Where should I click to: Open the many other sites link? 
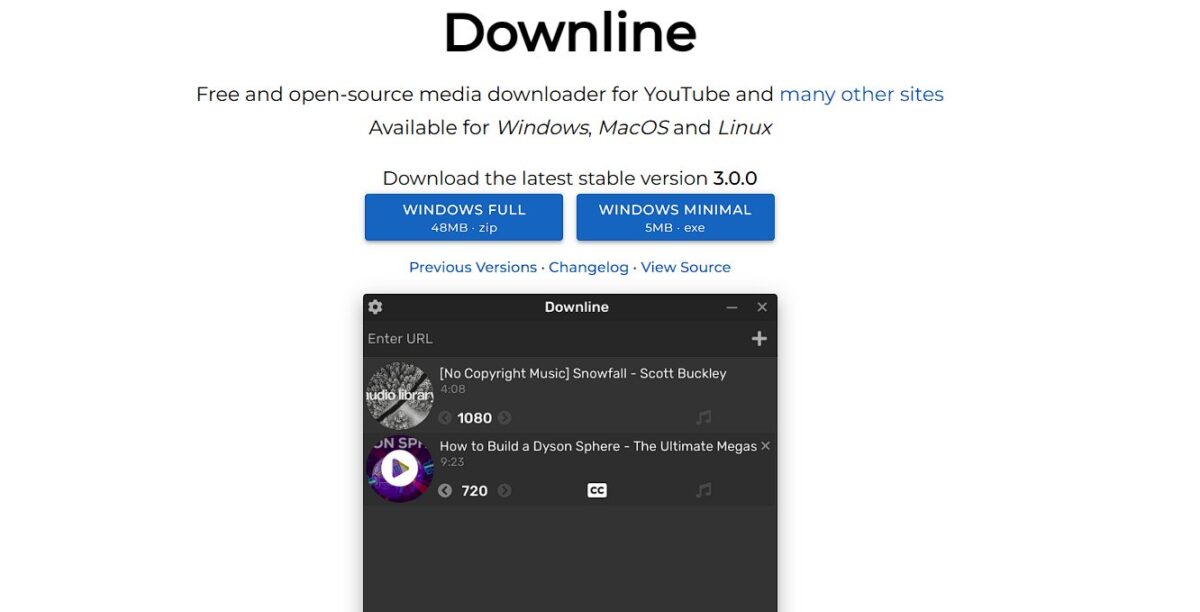(861, 94)
